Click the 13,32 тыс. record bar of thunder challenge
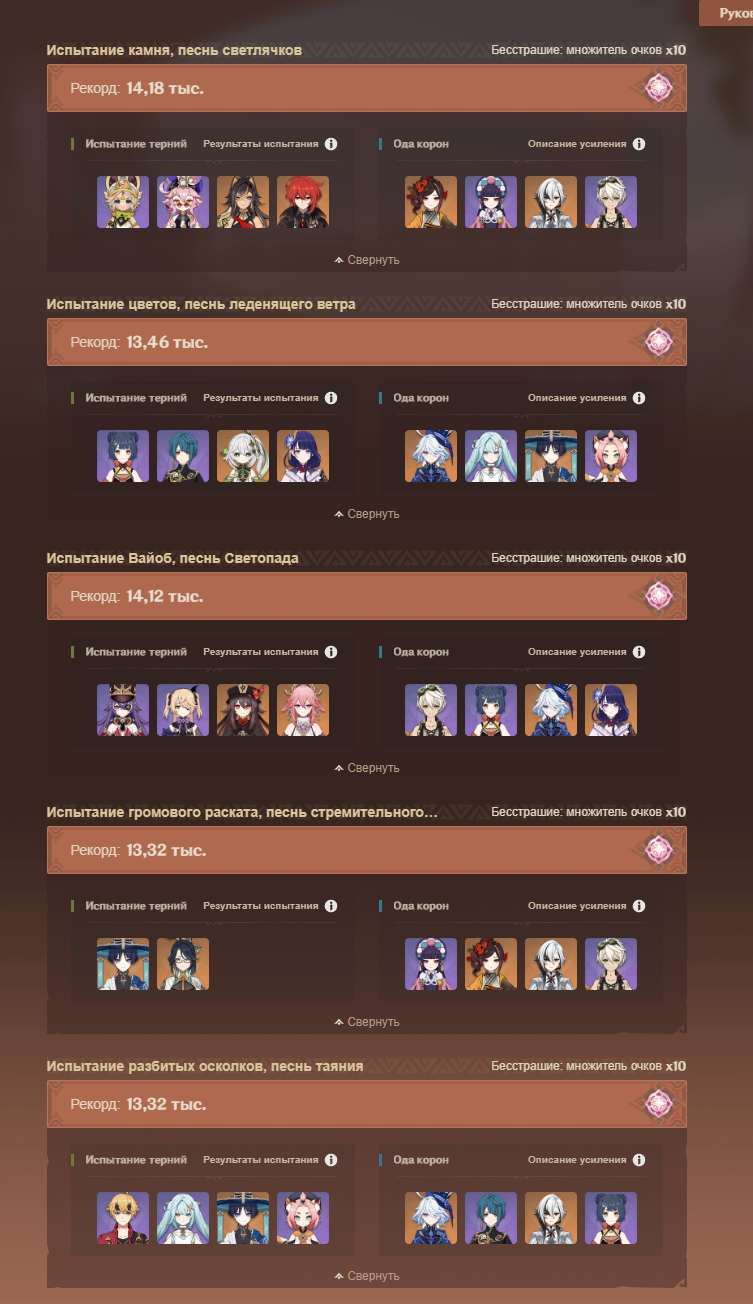 point(367,850)
